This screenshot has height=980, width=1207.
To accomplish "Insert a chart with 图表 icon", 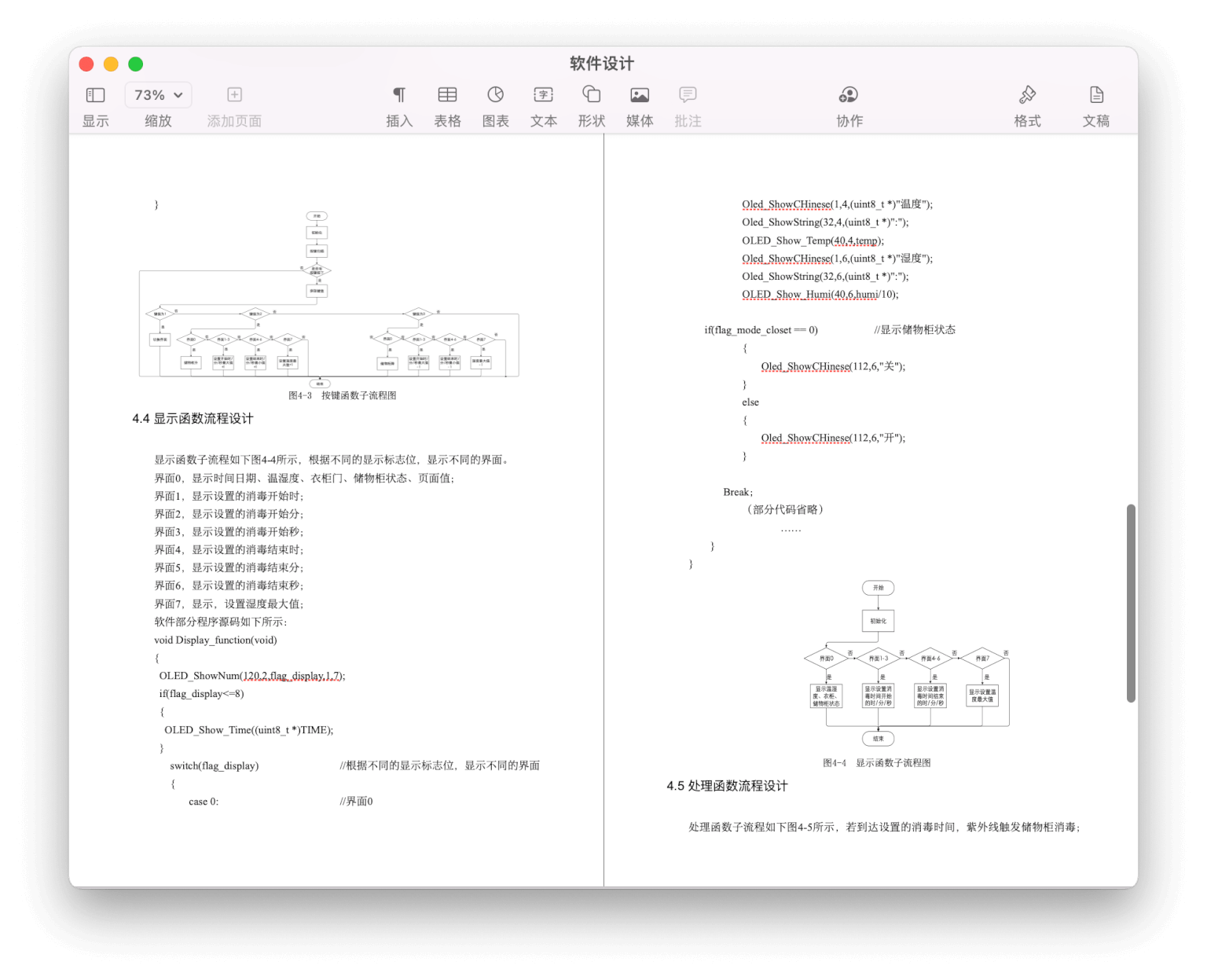I will 495,95.
